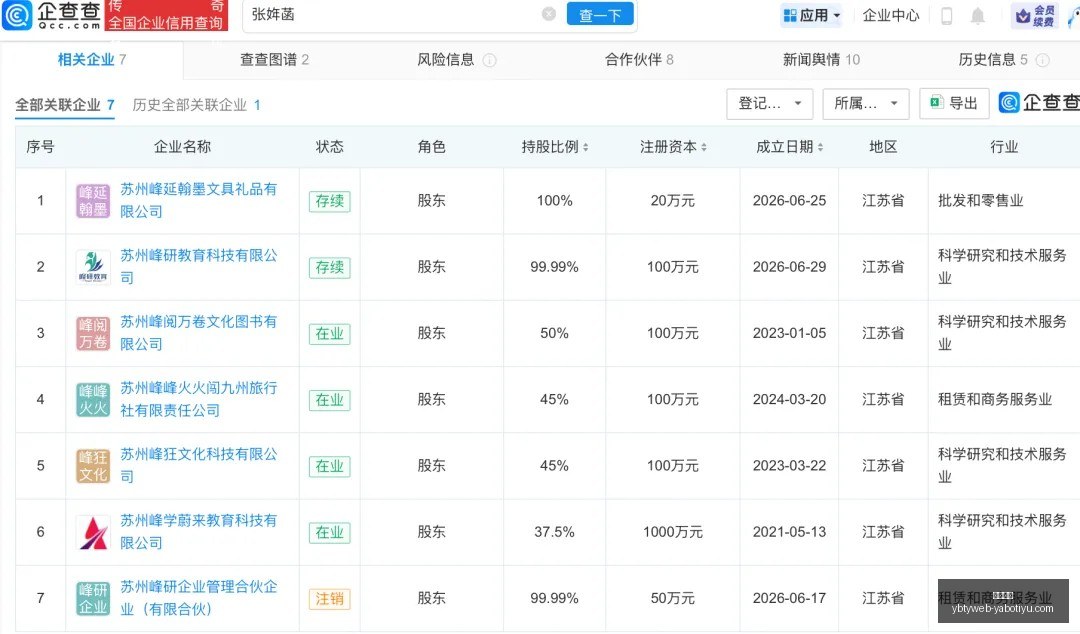The width and height of the screenshot is (1080, 634).
Task: Open logo of 苏州峰峰火火闯九州旅行社
Action: [93, 399]
